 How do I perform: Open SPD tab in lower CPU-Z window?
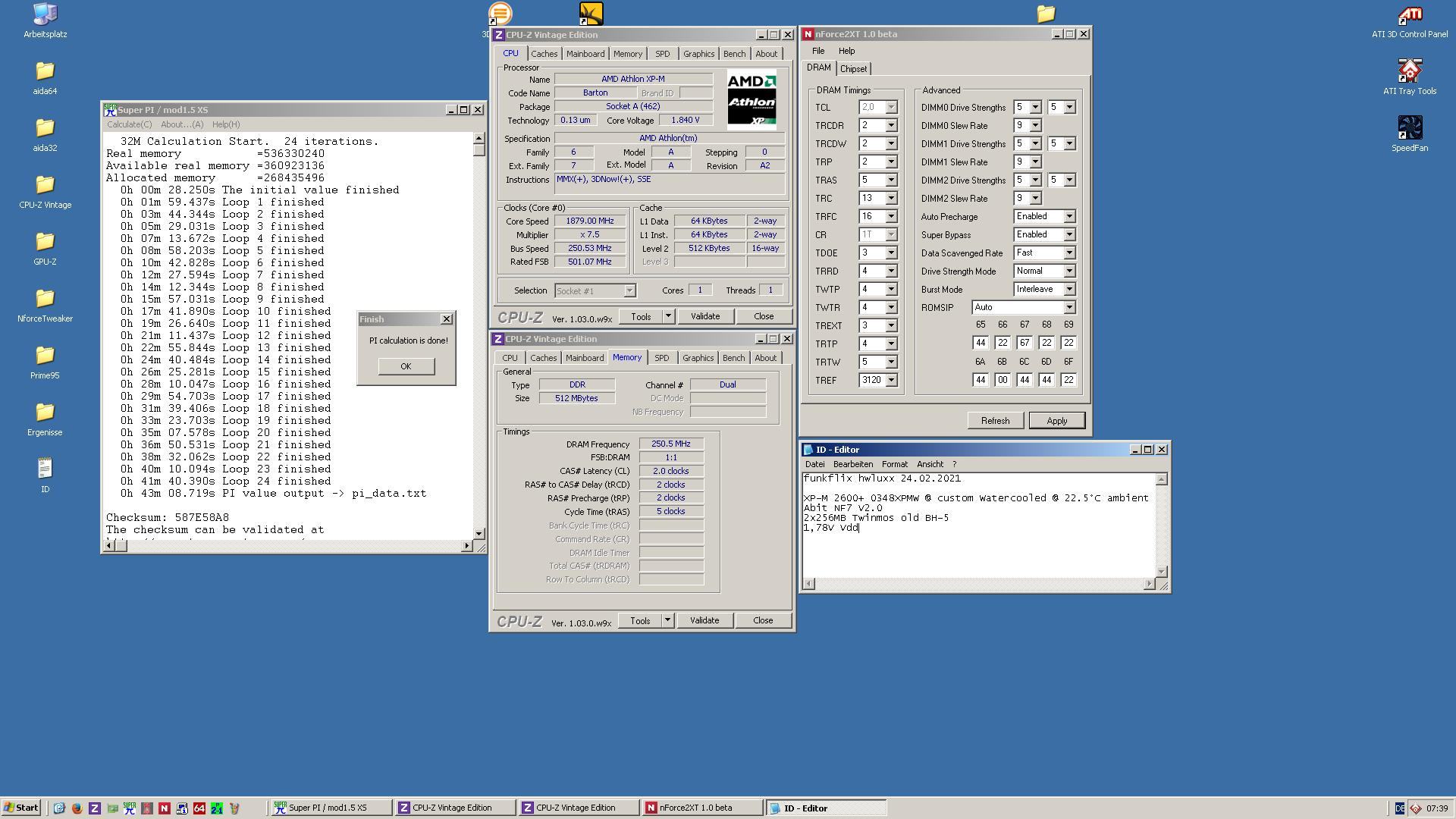[x=661, y=358]
